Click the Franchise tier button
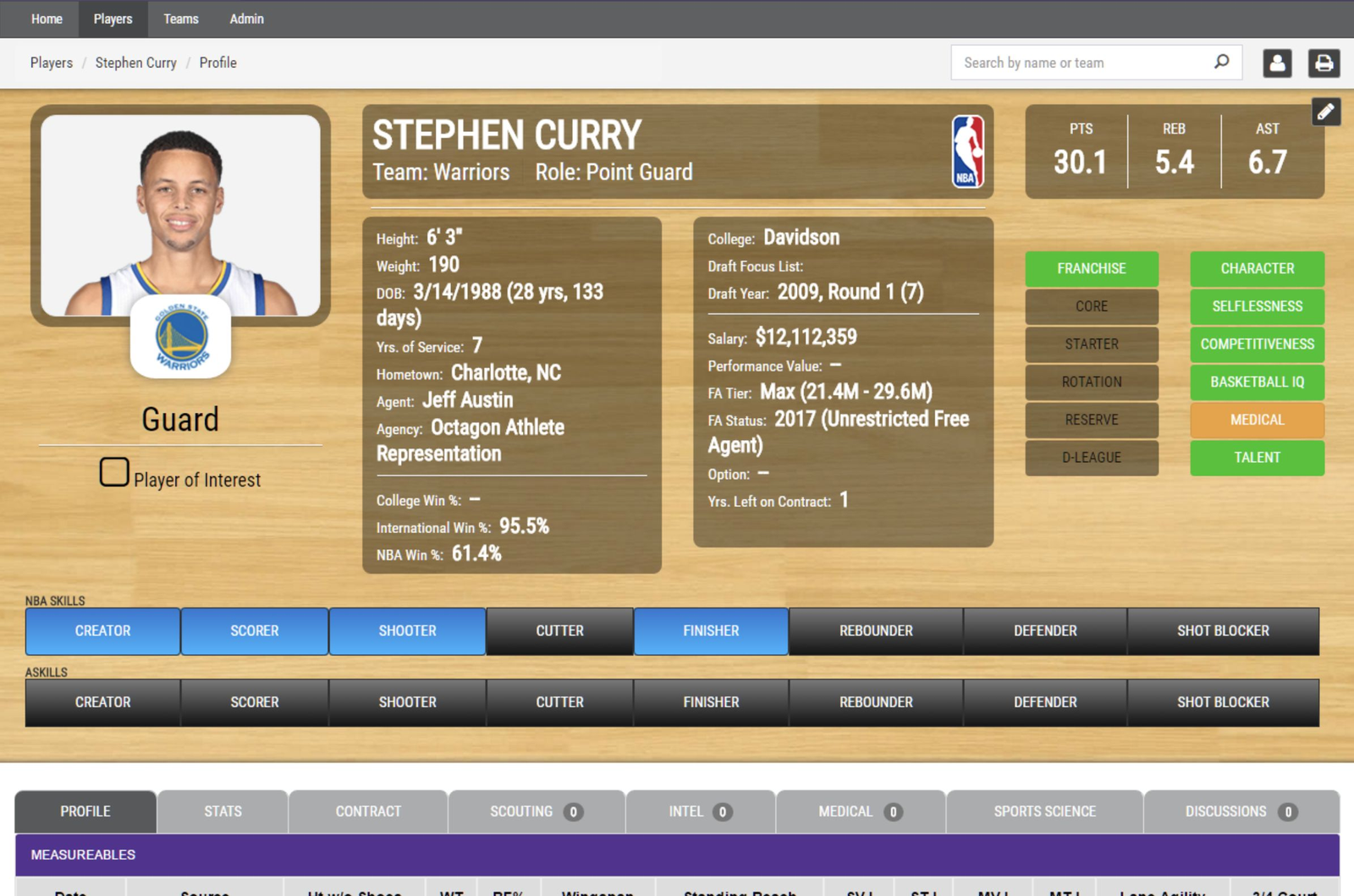The image size is (1354, 896). [1092, 268]
